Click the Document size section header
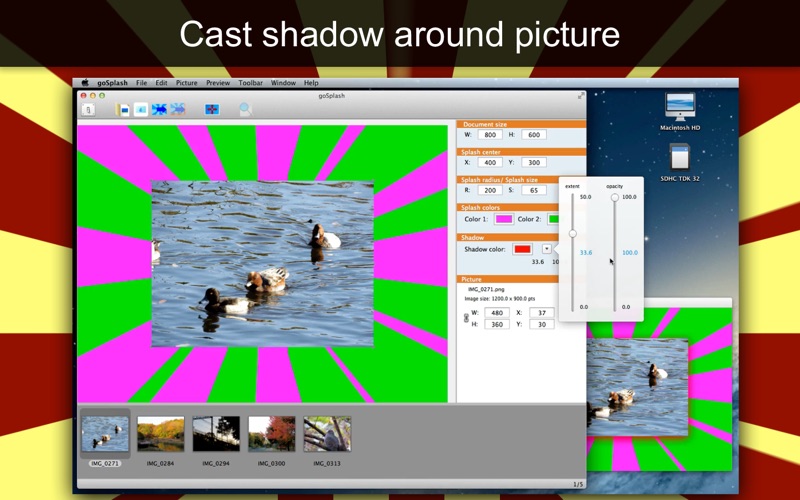The width and height of the screenshot is (800, 500). [x=521, y=124]
